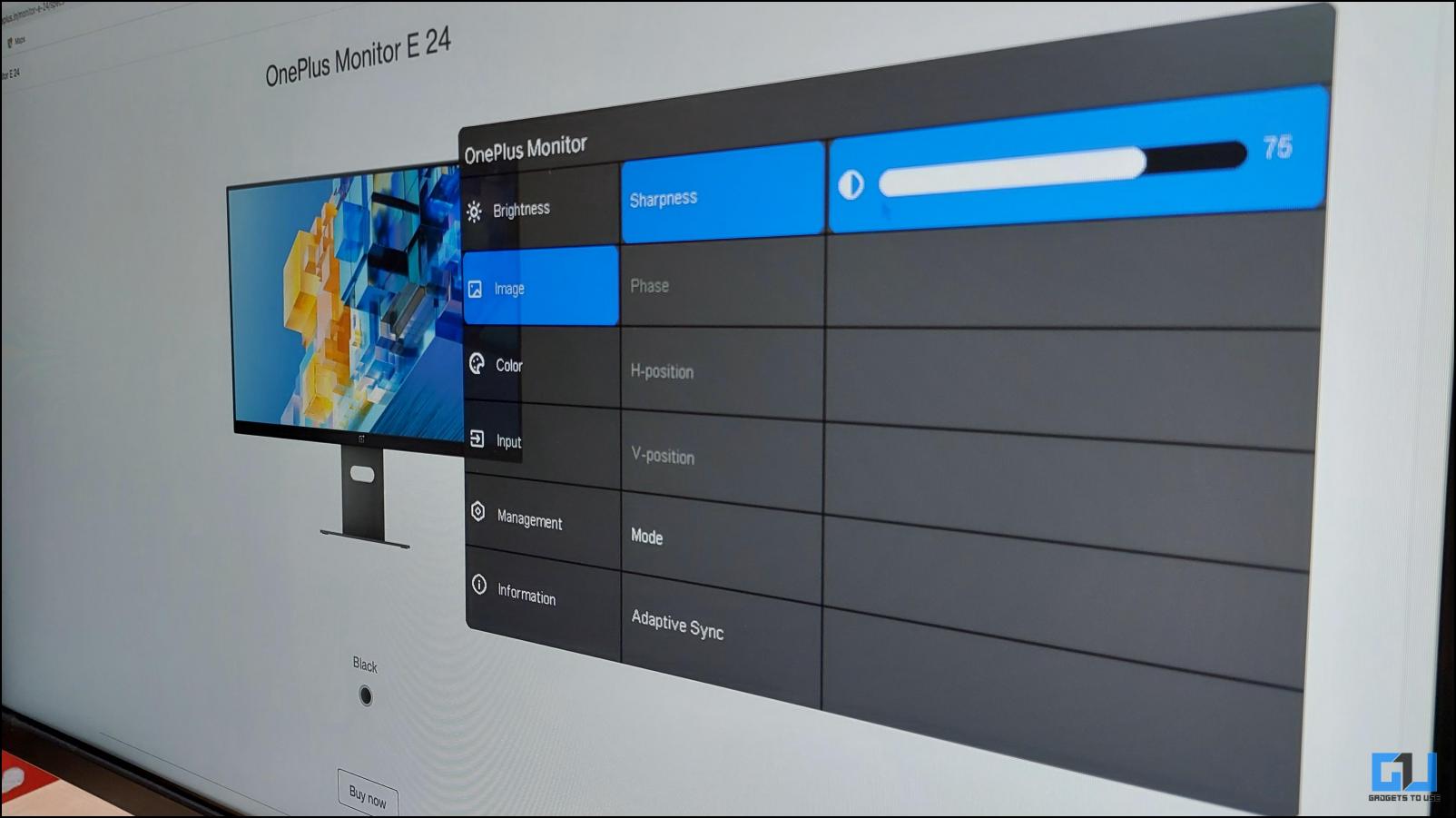Click the Buy now button
The image size is (1456, 818).
tap(368, 794)
